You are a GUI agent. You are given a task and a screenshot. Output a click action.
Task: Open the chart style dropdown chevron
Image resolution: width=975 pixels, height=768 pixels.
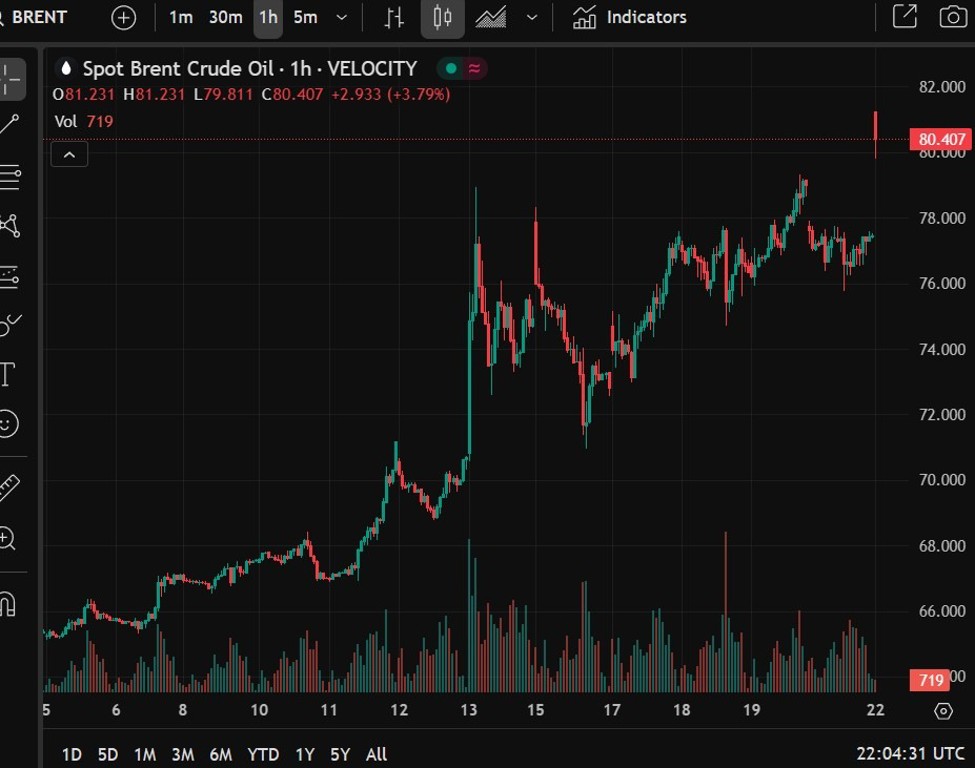(x=532, y=17)
